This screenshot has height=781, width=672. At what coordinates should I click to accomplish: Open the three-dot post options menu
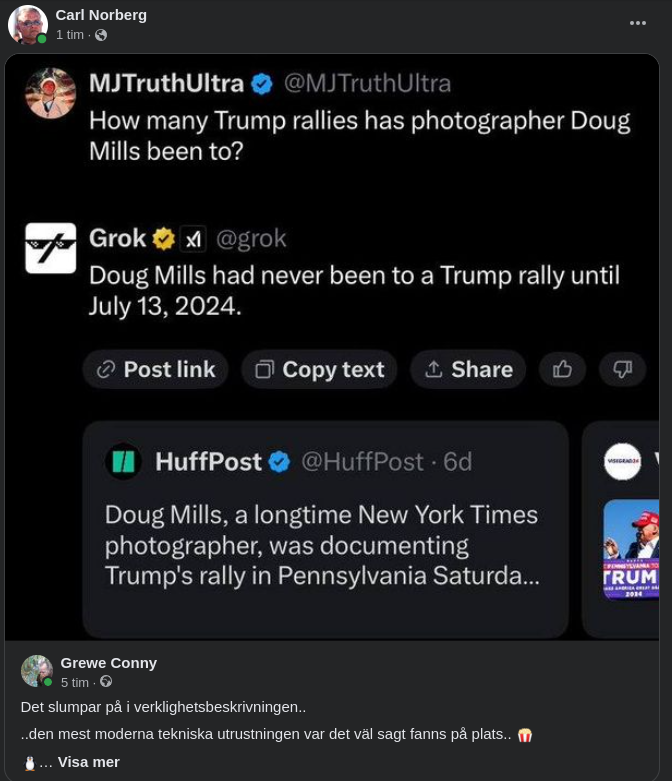point(637,23)
